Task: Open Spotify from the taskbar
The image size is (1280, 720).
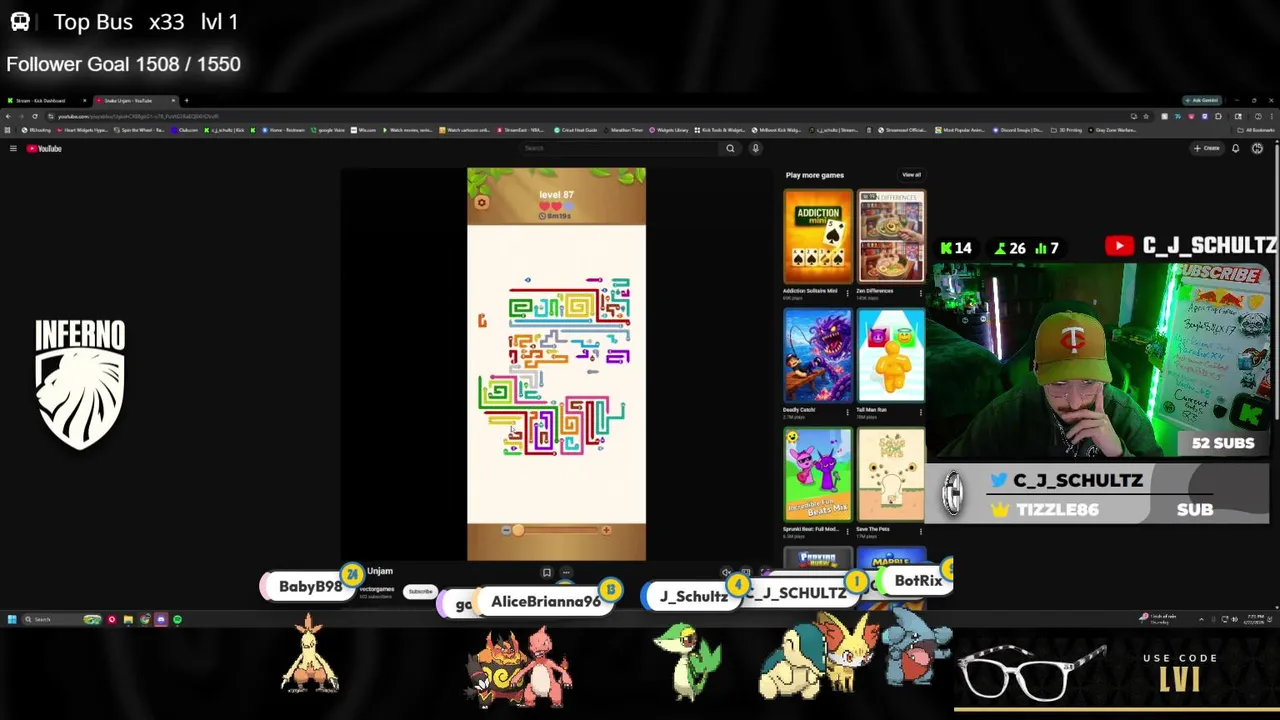Action: (177, 619)
